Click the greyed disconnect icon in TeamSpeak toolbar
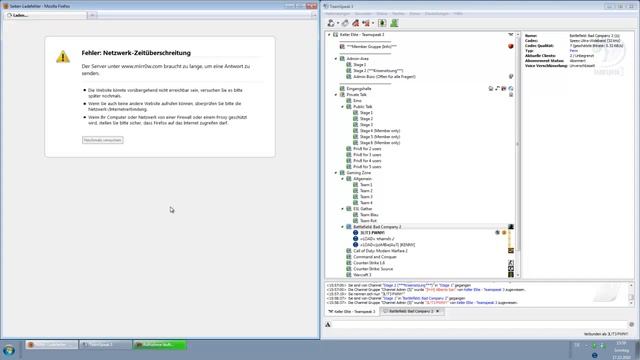640x360 pixels. coord(345,23)
